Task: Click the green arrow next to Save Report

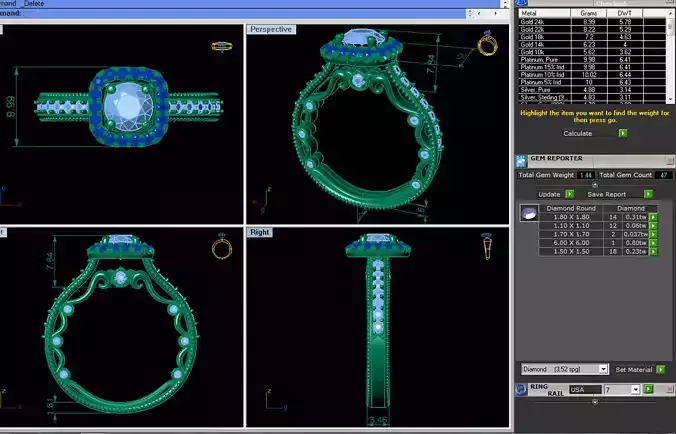Action: pos(648,194)
